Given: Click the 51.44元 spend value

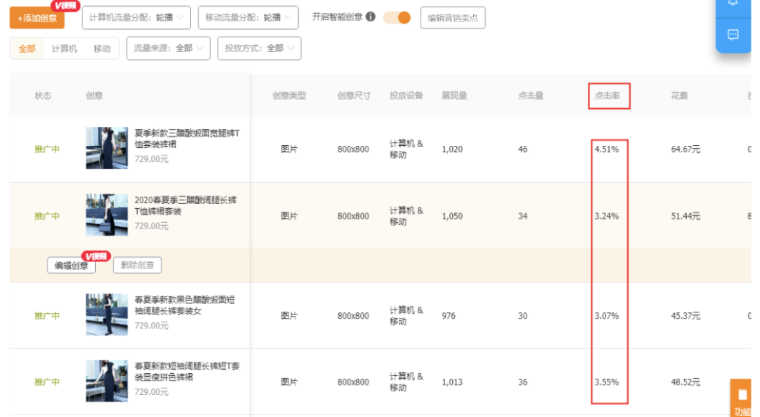Looking at the screenshot, I should click(x=685, y=216).
